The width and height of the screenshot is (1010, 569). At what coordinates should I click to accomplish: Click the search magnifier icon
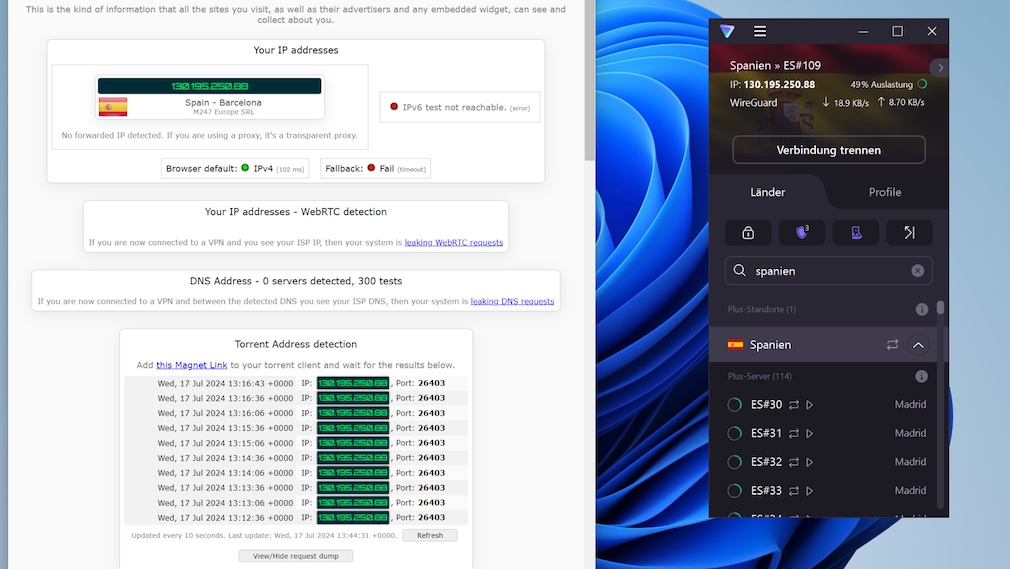pos(739,271)
